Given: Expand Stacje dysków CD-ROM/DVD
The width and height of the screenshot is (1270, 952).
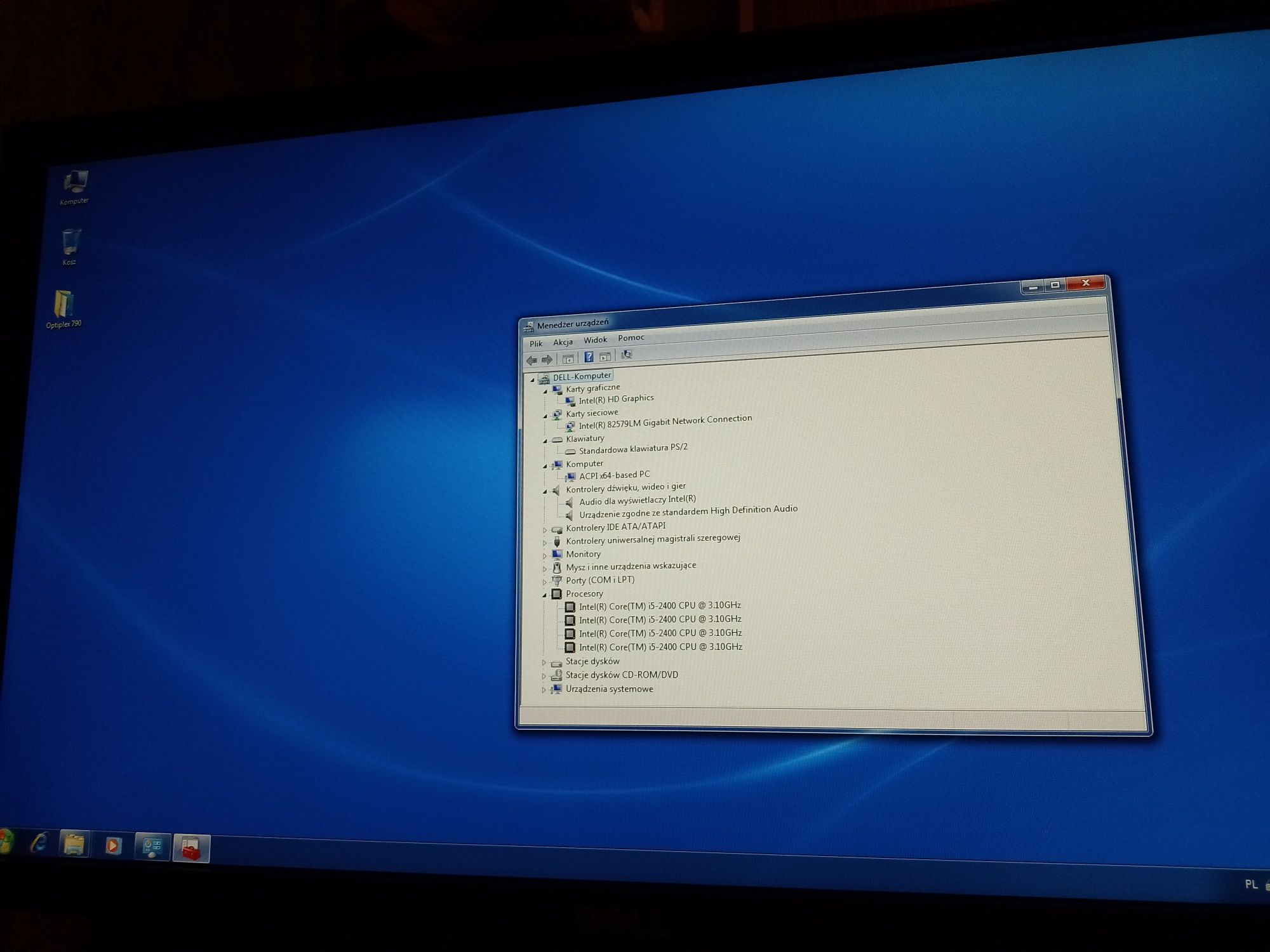Looking at the screenshot, I should tap(544, 677).
